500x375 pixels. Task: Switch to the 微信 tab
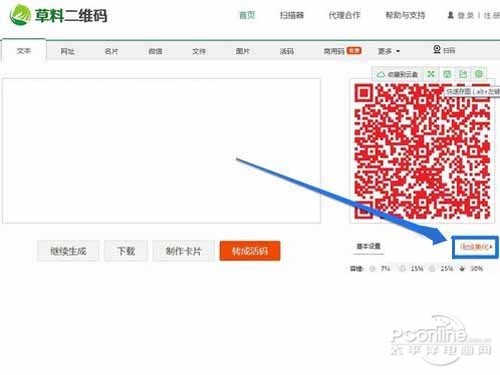point(155,51)
